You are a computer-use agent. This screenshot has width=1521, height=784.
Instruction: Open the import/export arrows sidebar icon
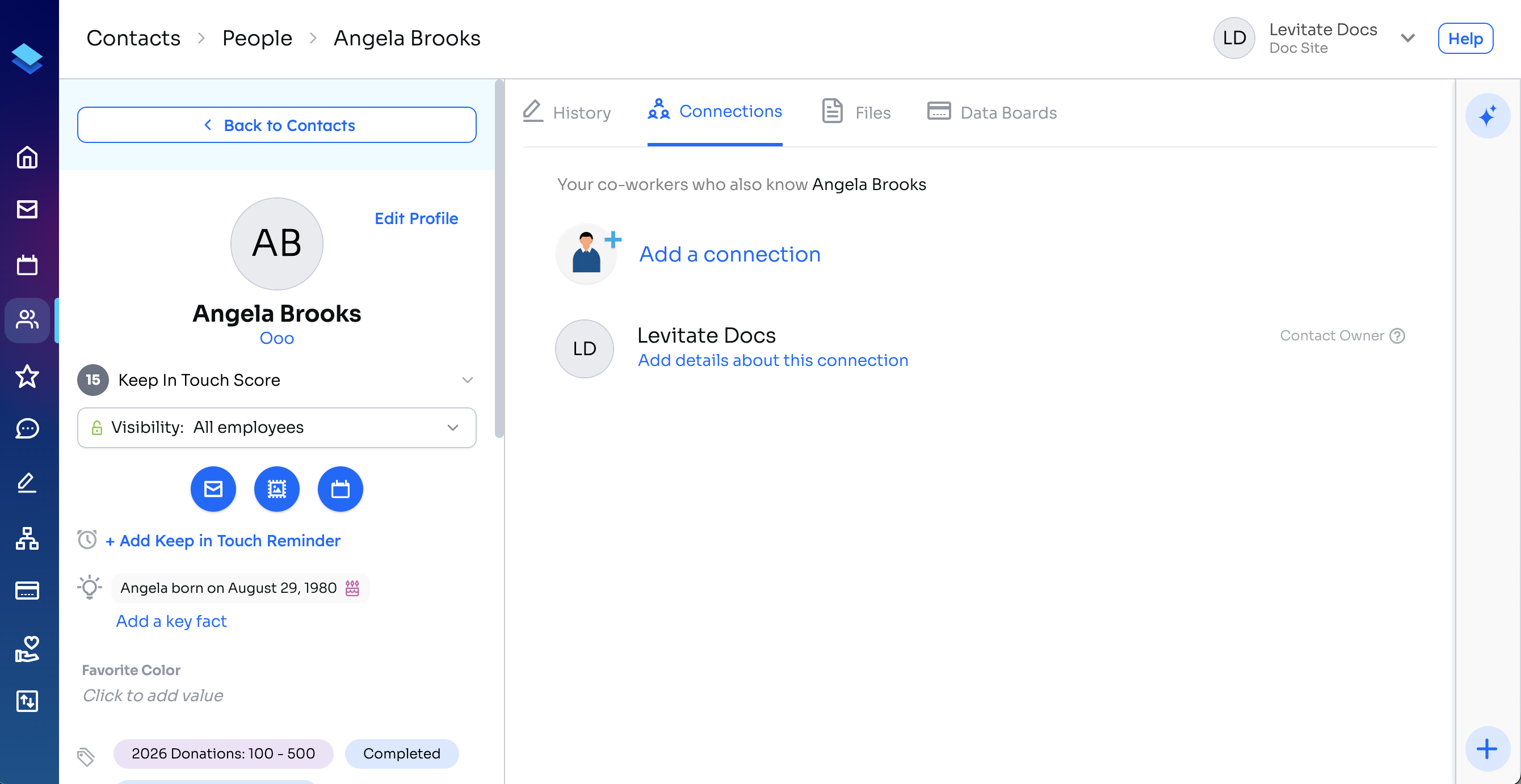point(27,701)
